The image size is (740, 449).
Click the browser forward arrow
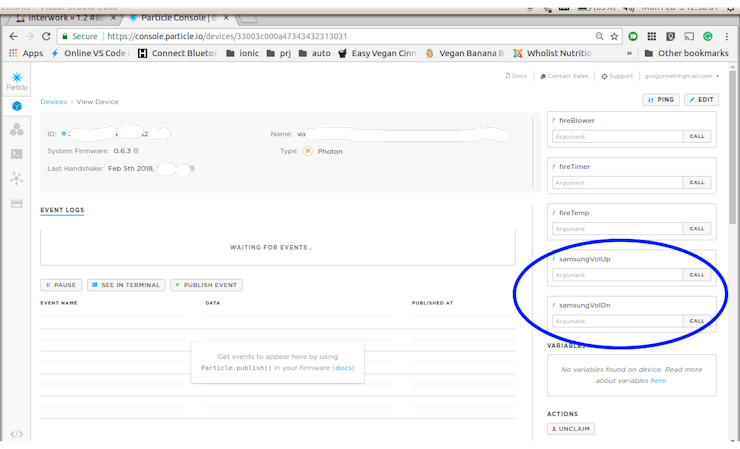point(30,36)
